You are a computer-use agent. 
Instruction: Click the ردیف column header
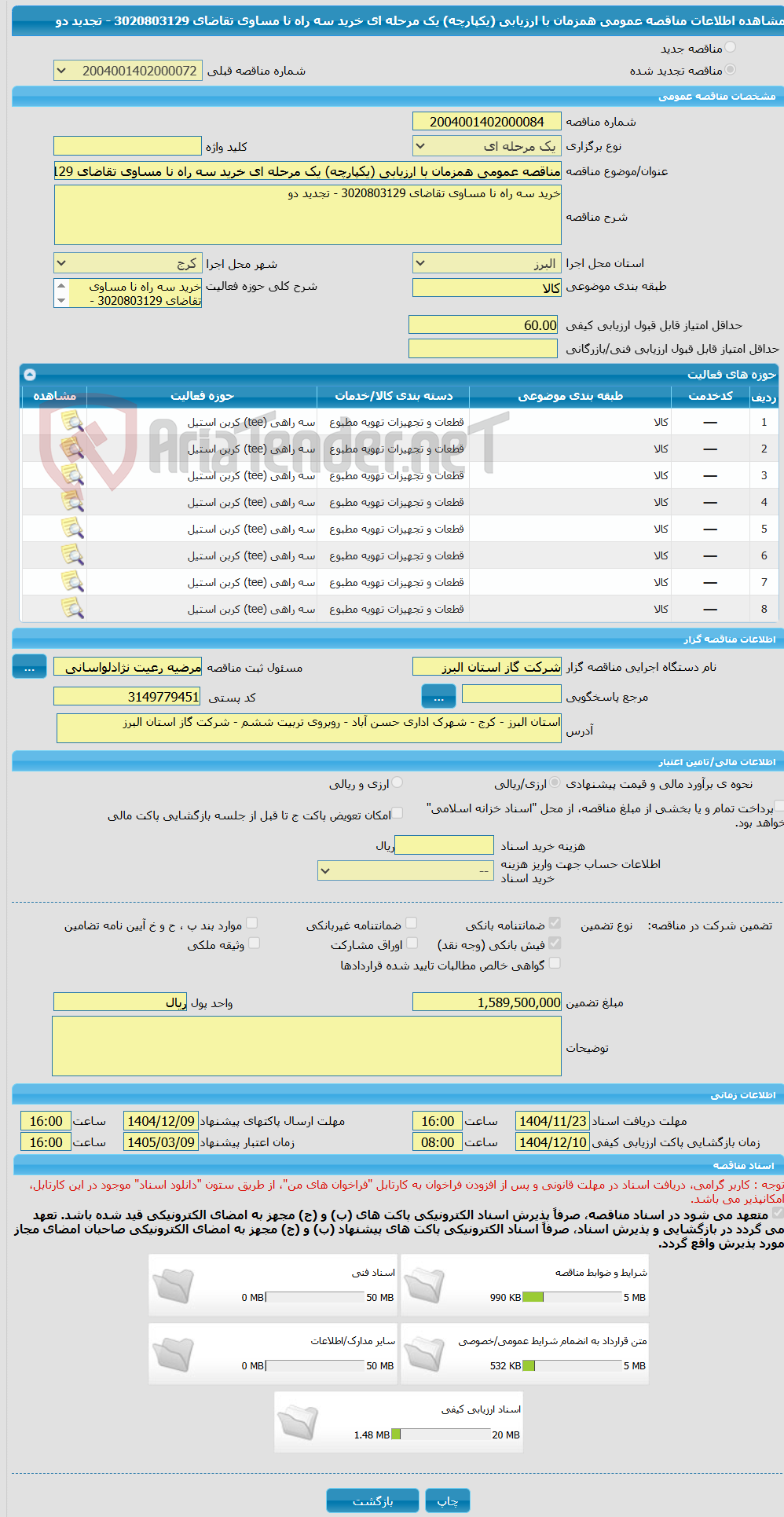tap(764, 396)
